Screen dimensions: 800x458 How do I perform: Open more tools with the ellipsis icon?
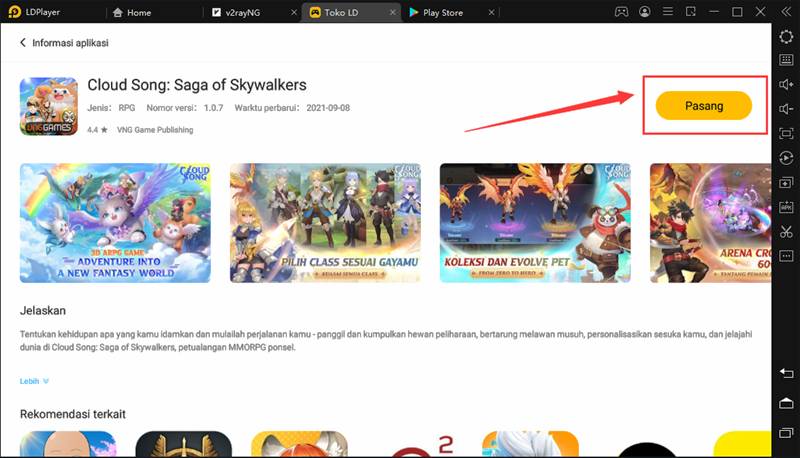tap(786, 256)
